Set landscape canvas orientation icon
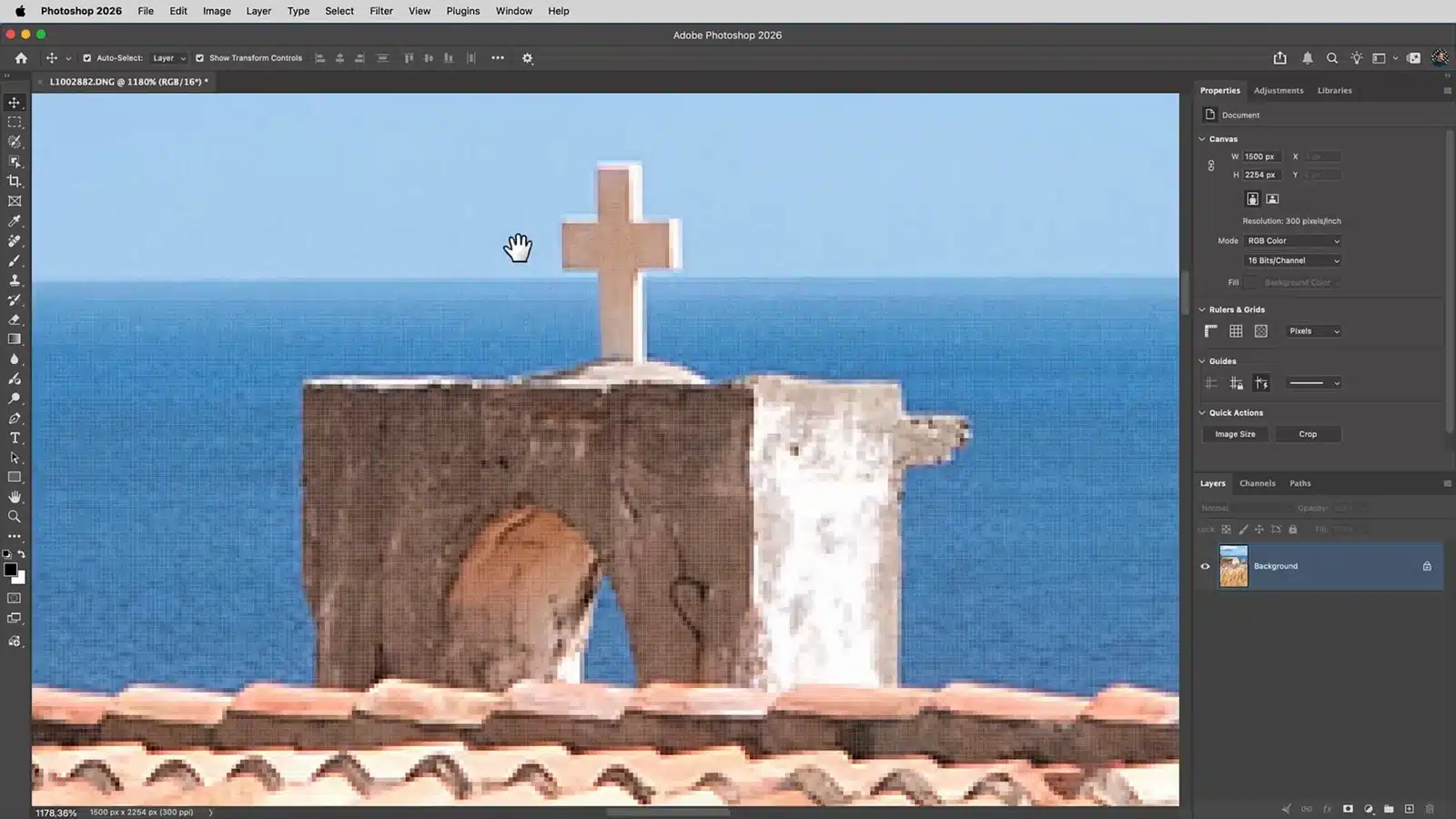 [1272, 198]
